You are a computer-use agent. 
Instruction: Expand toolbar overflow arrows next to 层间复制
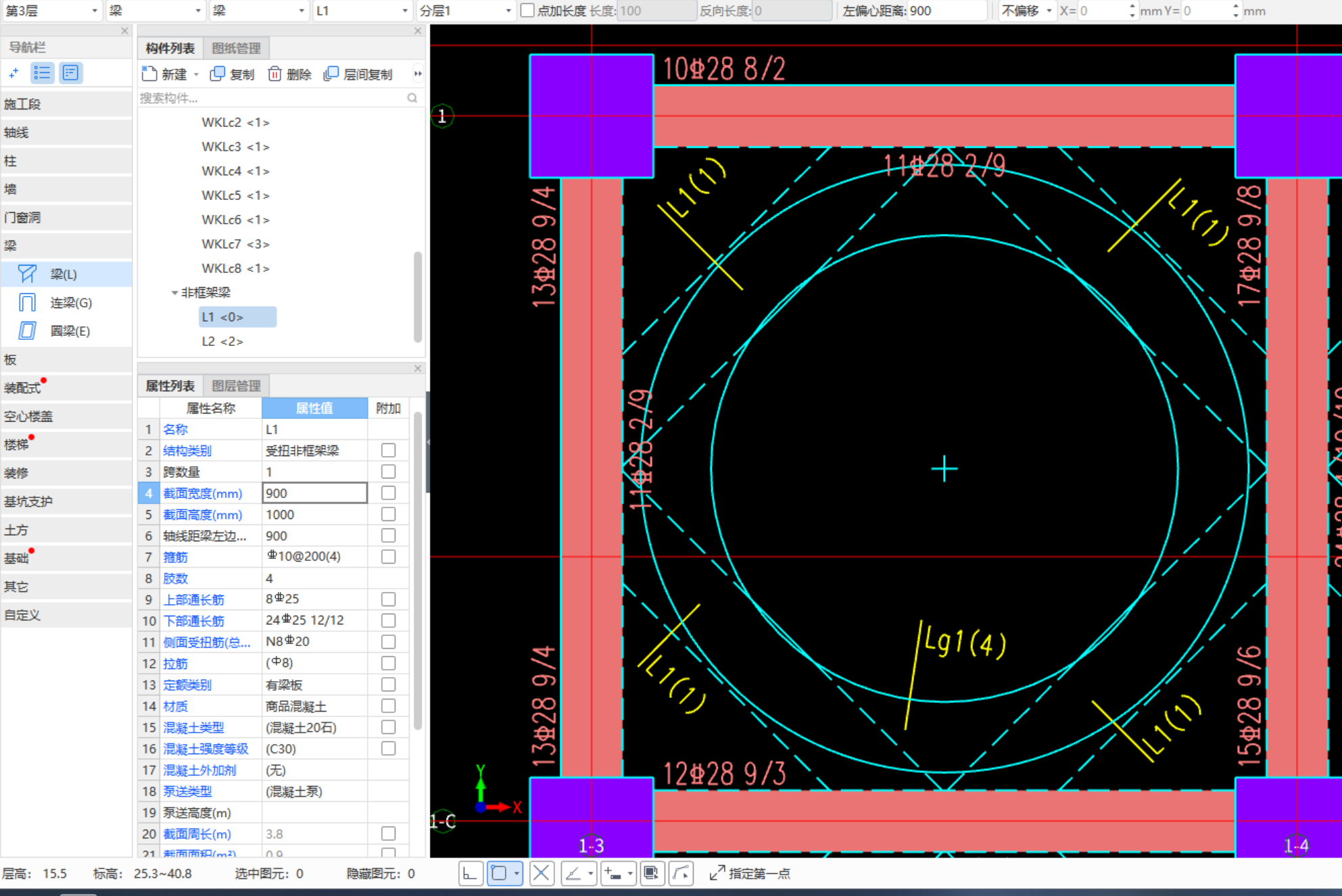(x=417, y=74)
